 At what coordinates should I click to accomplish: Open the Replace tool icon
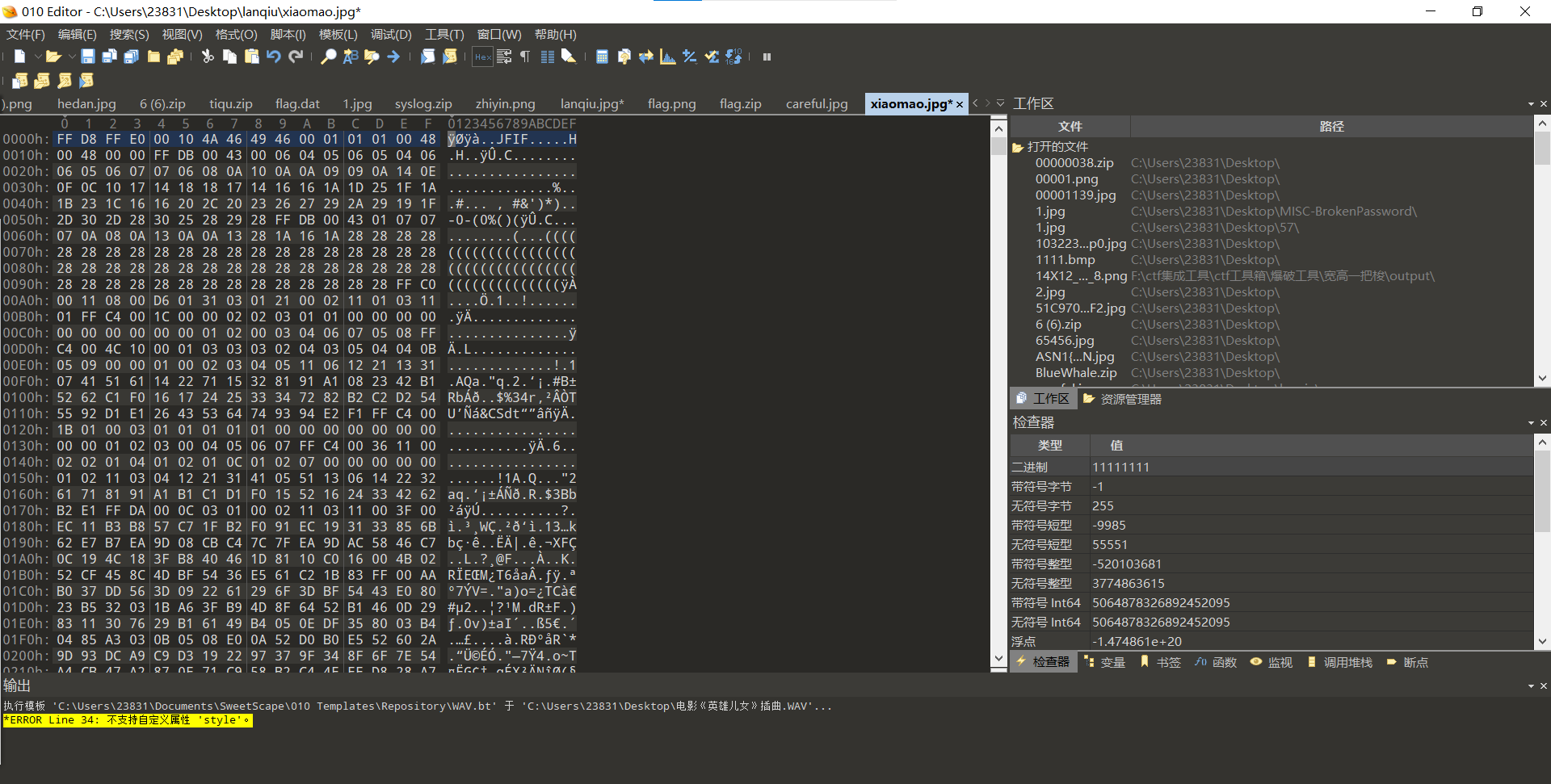[350, 57]
